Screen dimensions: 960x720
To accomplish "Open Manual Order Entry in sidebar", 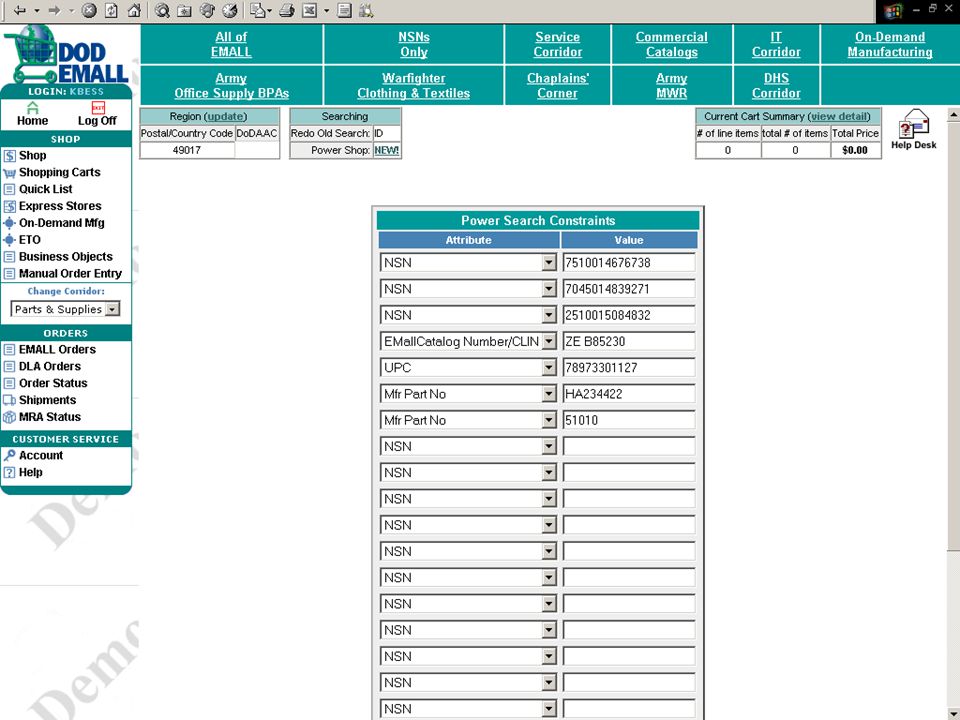I will pos(70,274).
